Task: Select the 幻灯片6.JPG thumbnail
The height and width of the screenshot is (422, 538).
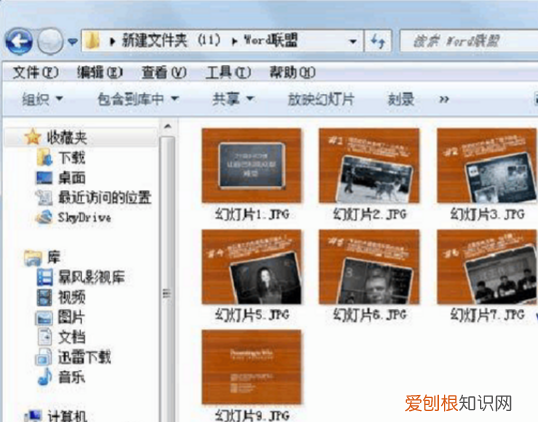Action: pos(369,267)
